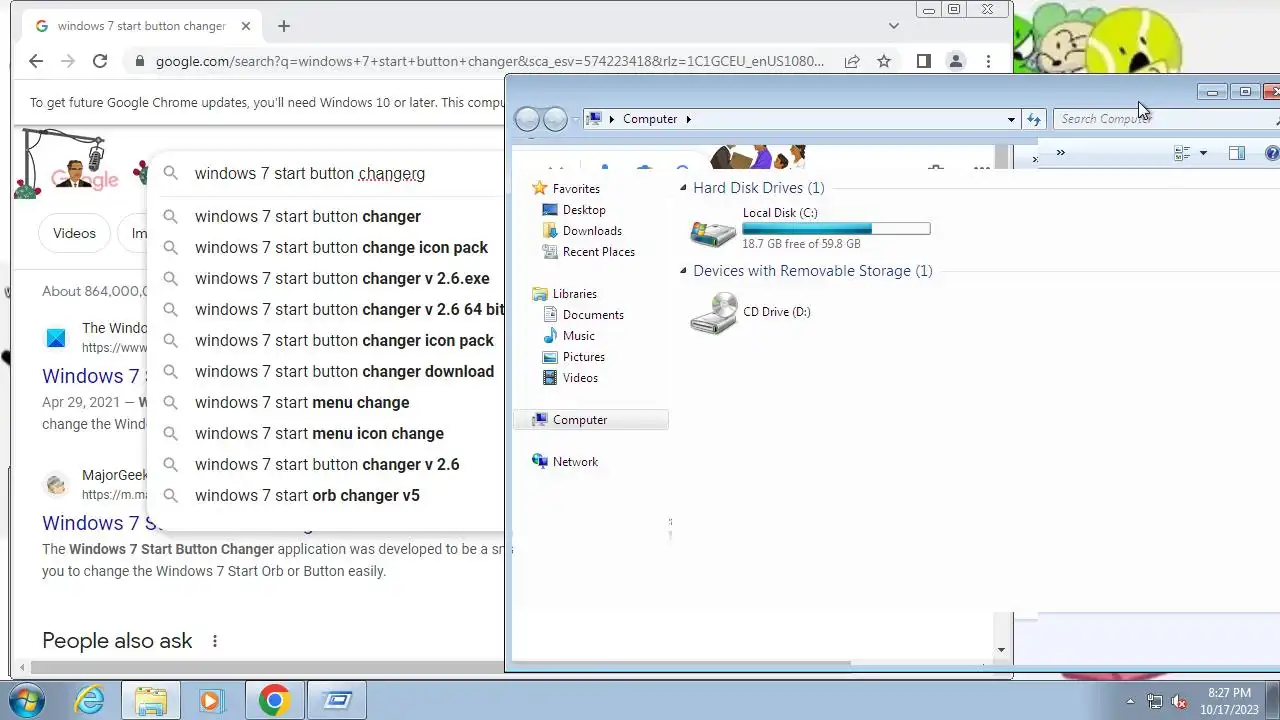
Task: Change Explorer view icon
Action: (x=1182, y=153)
